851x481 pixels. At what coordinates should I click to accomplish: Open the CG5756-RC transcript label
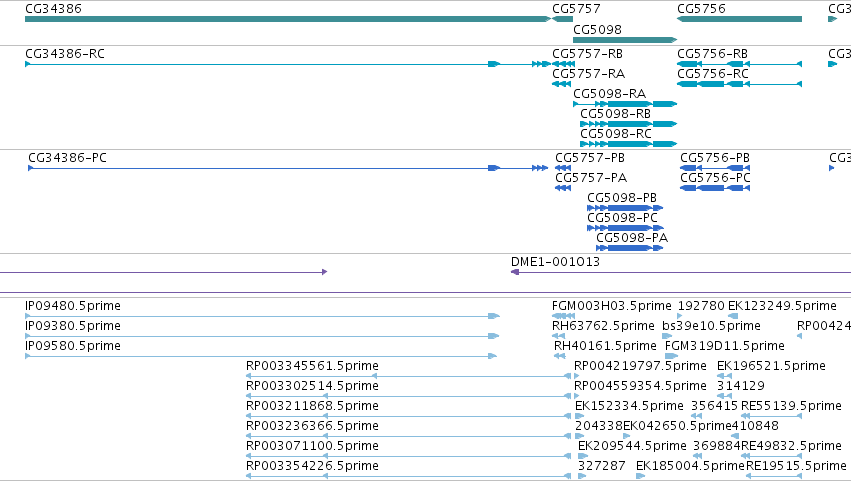(x=713, y=74)
